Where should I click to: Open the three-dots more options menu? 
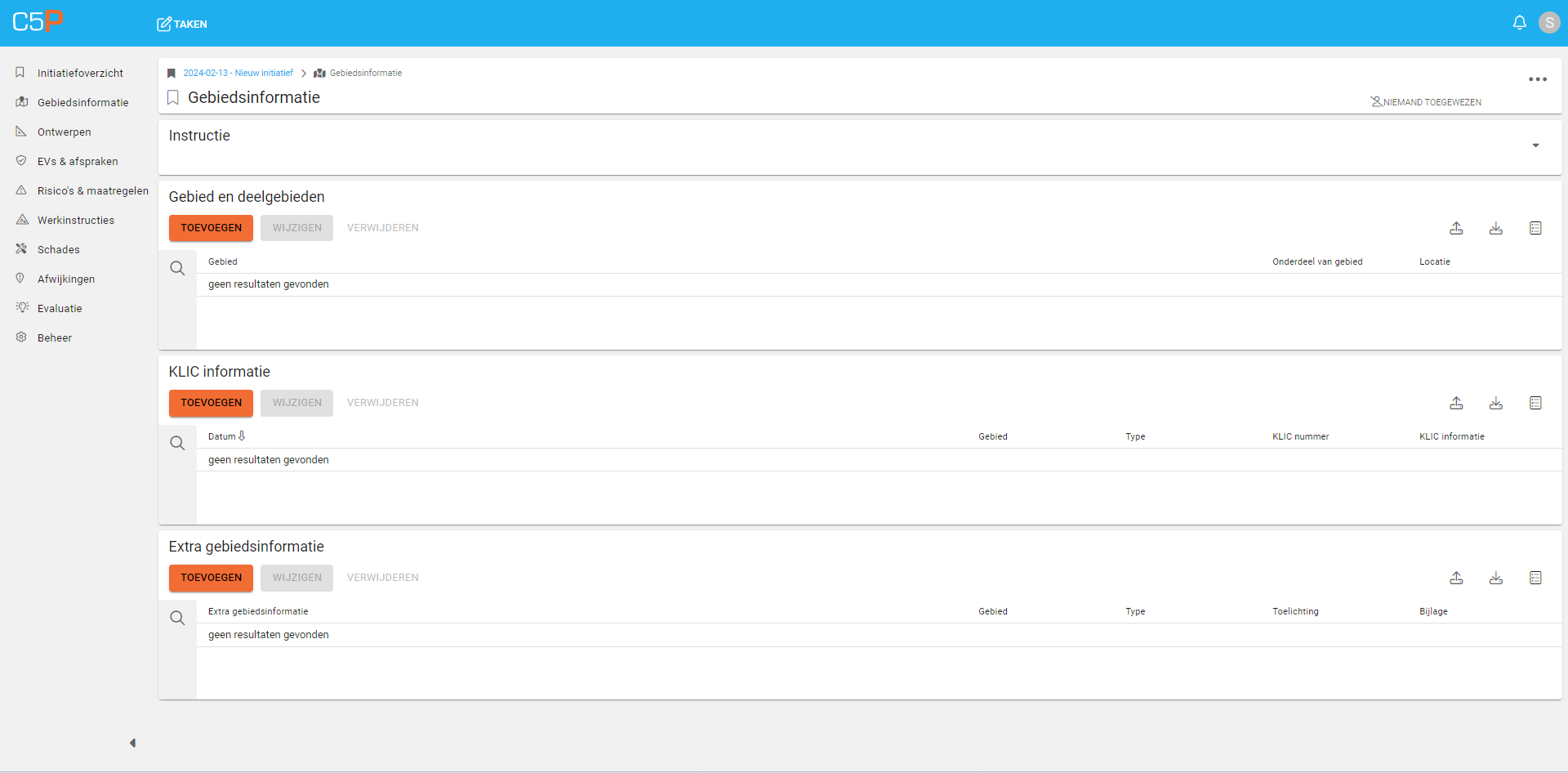point(1537,79)
